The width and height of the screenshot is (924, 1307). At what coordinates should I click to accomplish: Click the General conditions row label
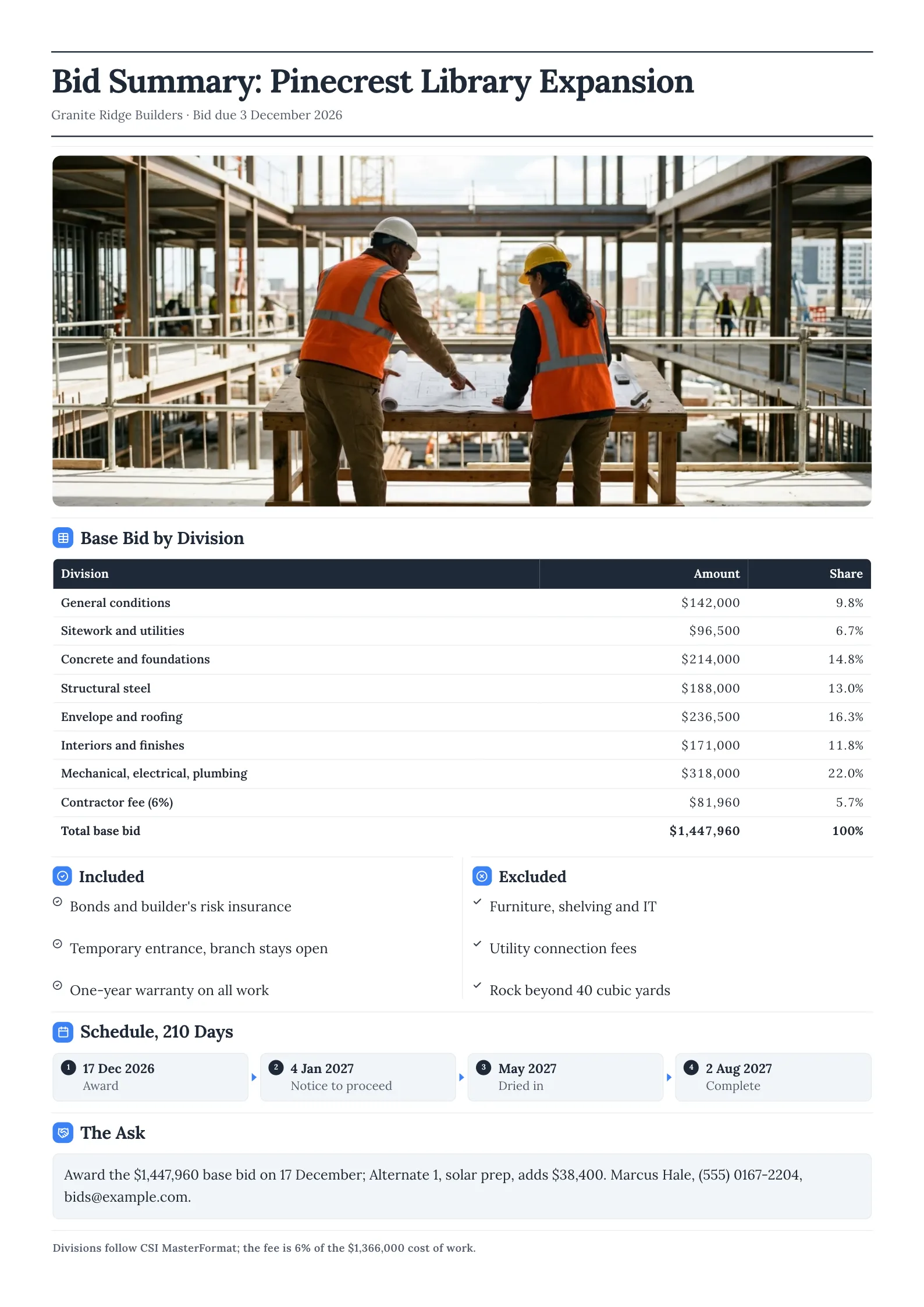pyautogui.click(x=116, y=603)
